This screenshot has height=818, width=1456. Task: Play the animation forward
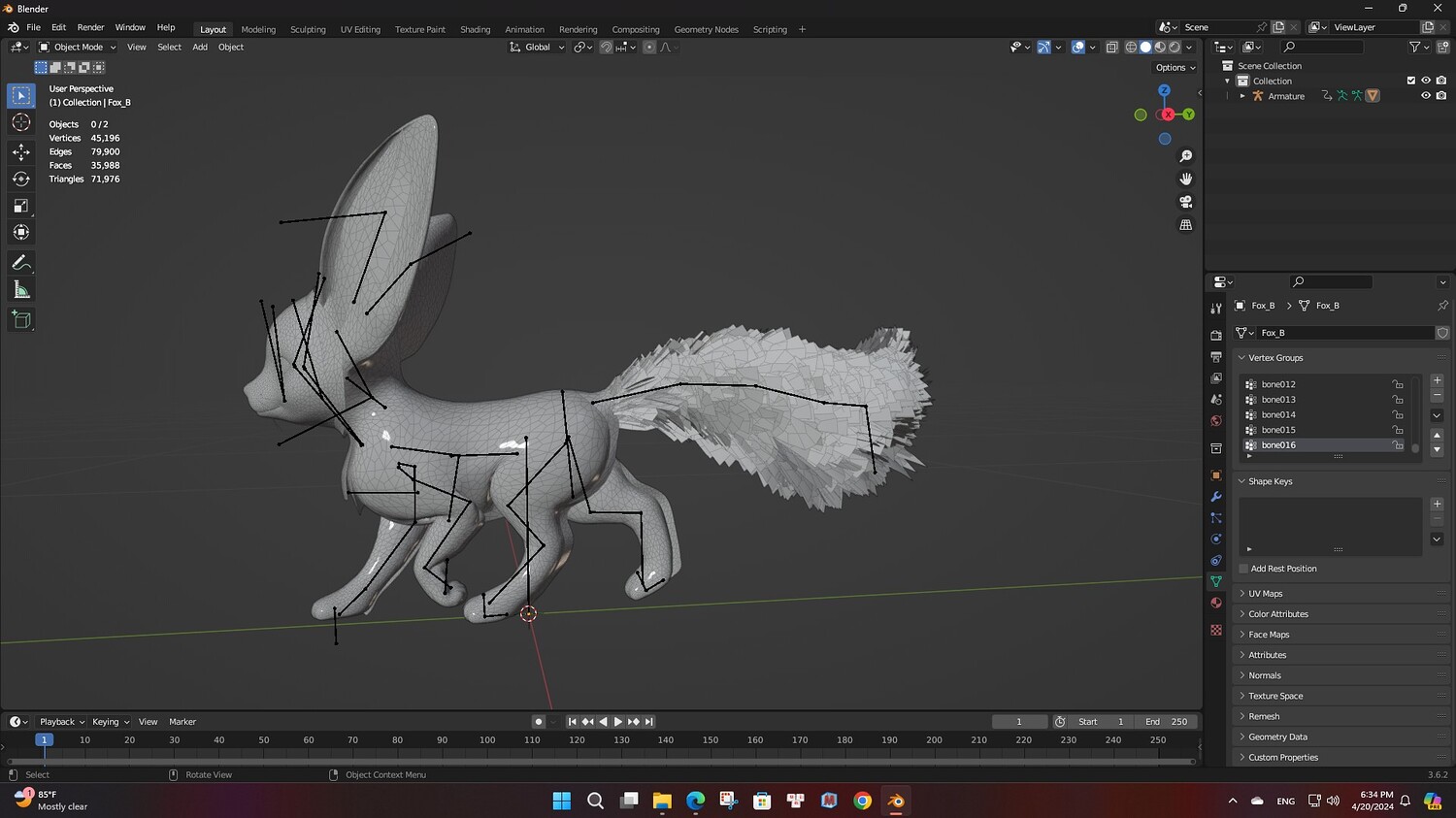click(618, 722)
